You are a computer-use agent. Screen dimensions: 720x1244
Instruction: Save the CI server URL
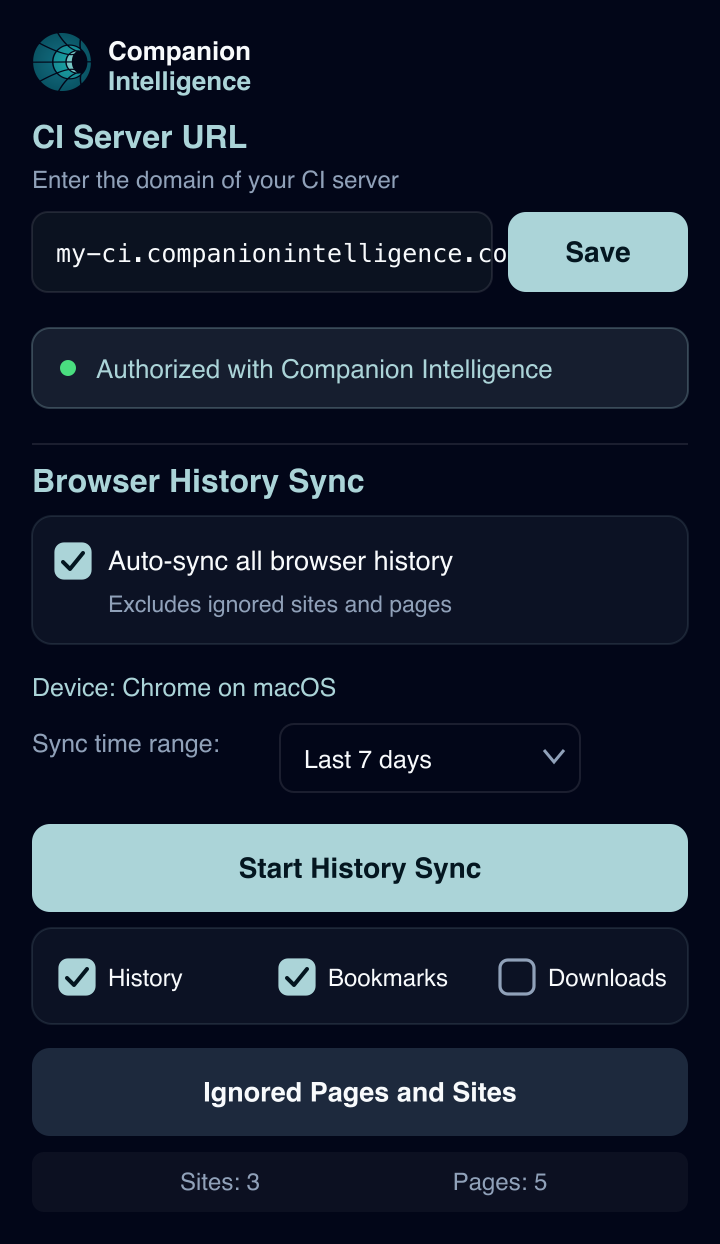(x=598, y=252)
